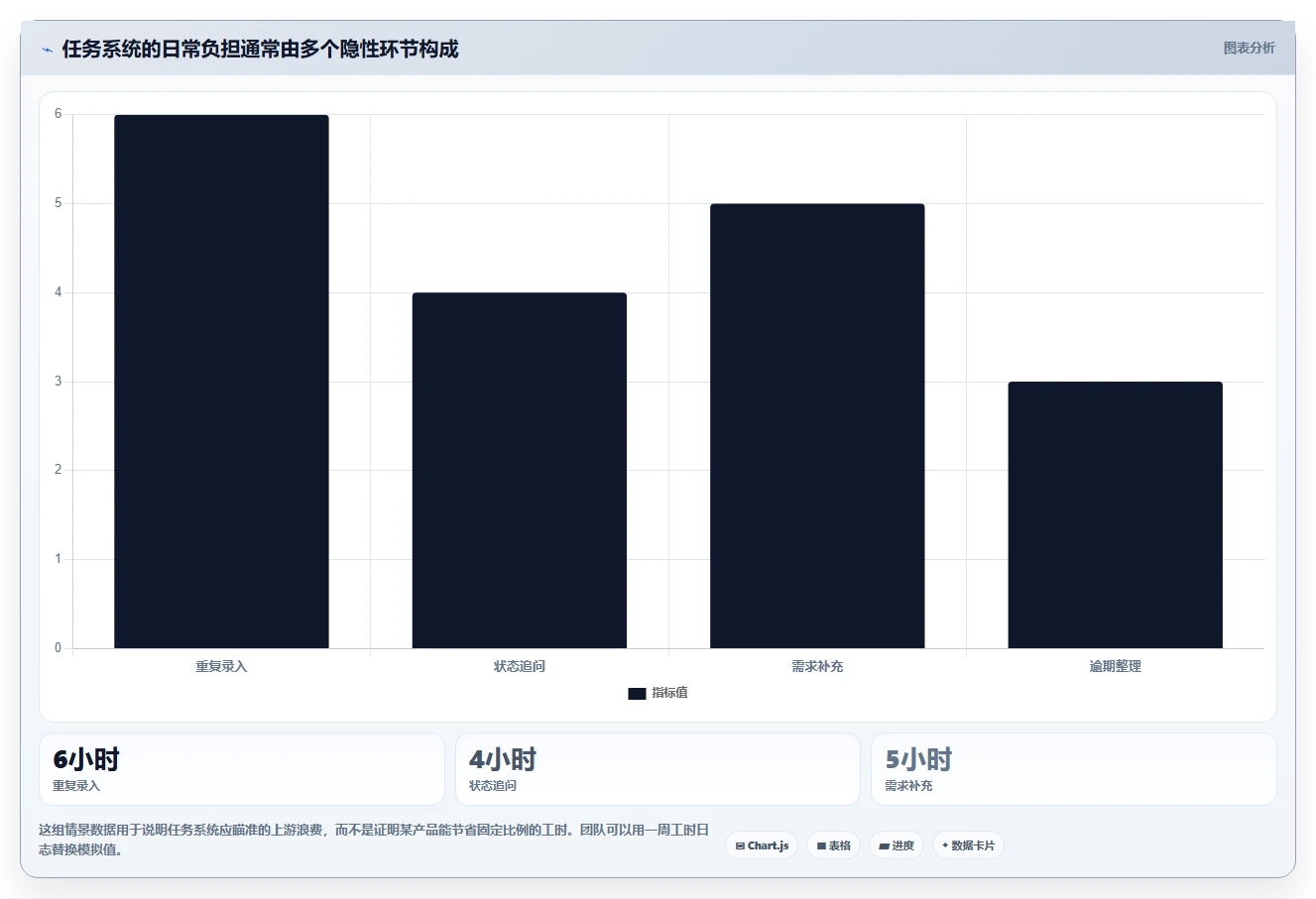Click the footnote paragraph starting 这组情景数据
The height and width of the screenshot is (899, 1316).
click(x=374, y=840)
